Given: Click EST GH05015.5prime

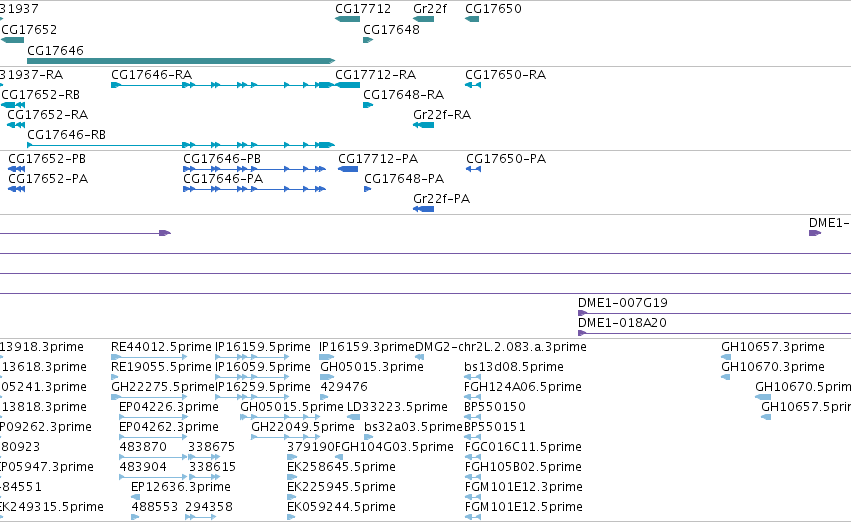Looking at the screenshot, I should (280, 417).
